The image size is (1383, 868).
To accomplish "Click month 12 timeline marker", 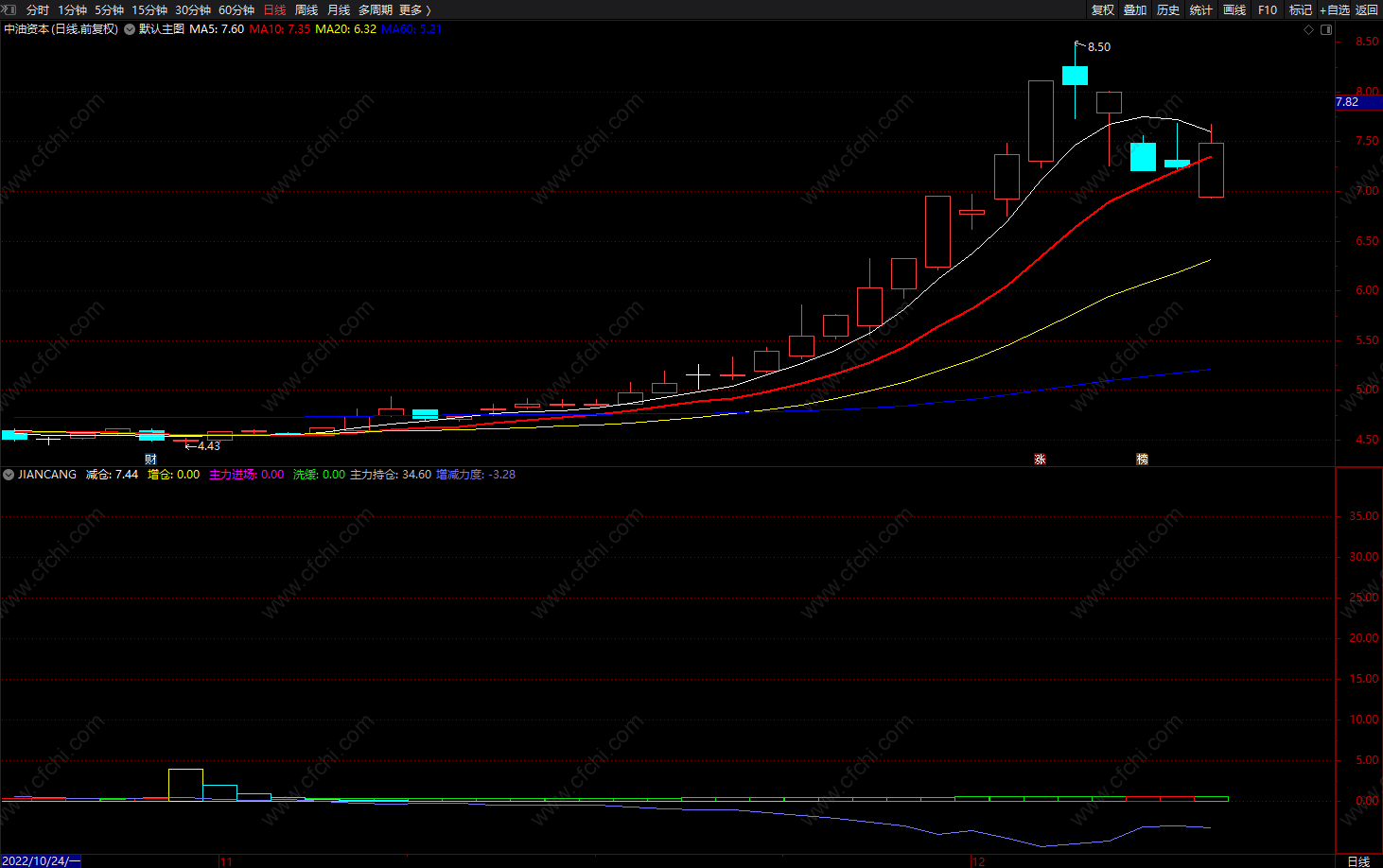I will point(978,861).
